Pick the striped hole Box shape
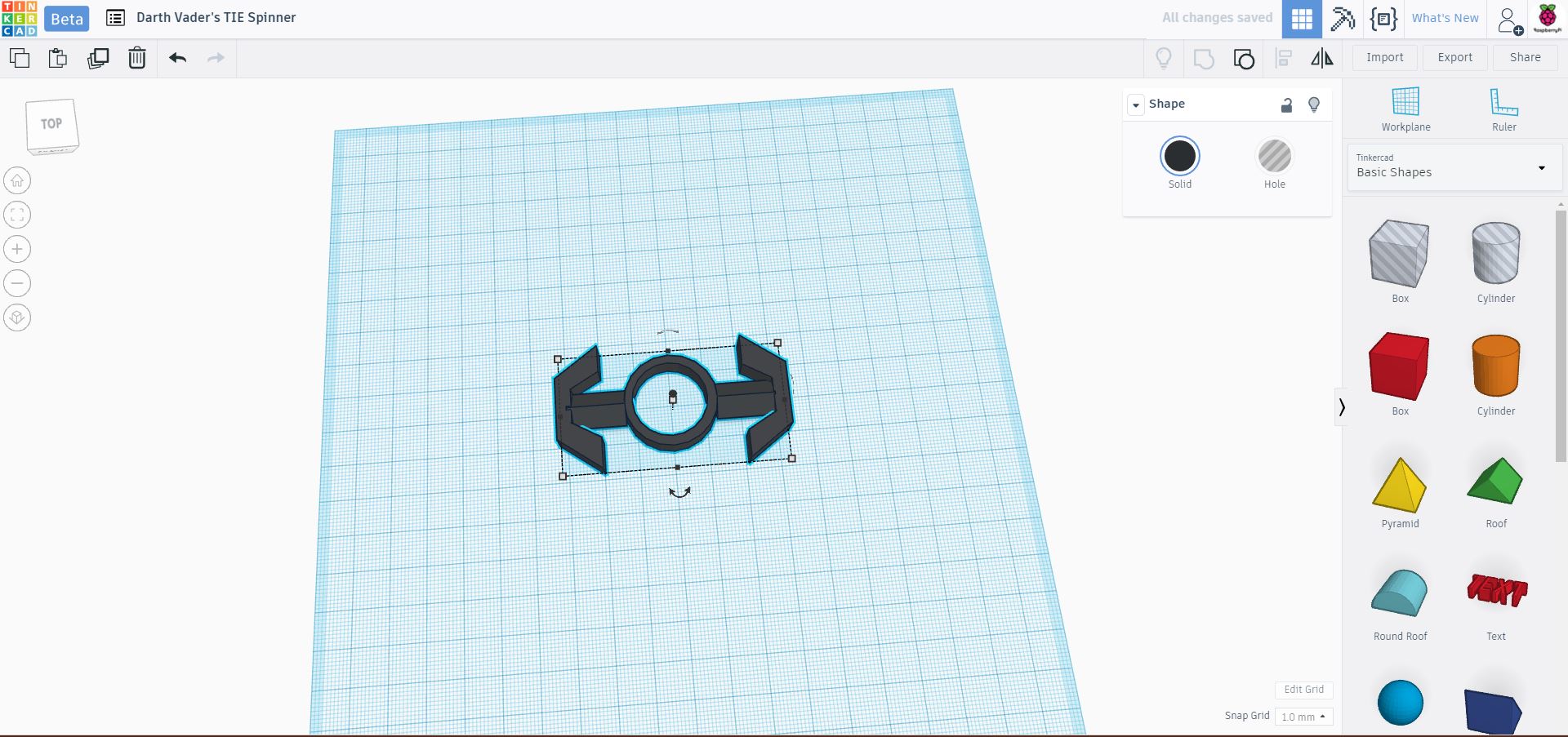Image resolution: width=1568 pixels, height=737 pixels. coord(1399,254)
